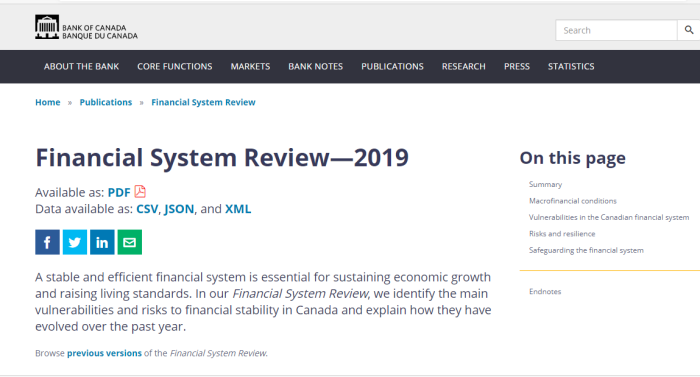Image resolution: width=700 pixels, height=377 pixels.
Task: Open the Bank Notes menu
Action: click(316, 67)
